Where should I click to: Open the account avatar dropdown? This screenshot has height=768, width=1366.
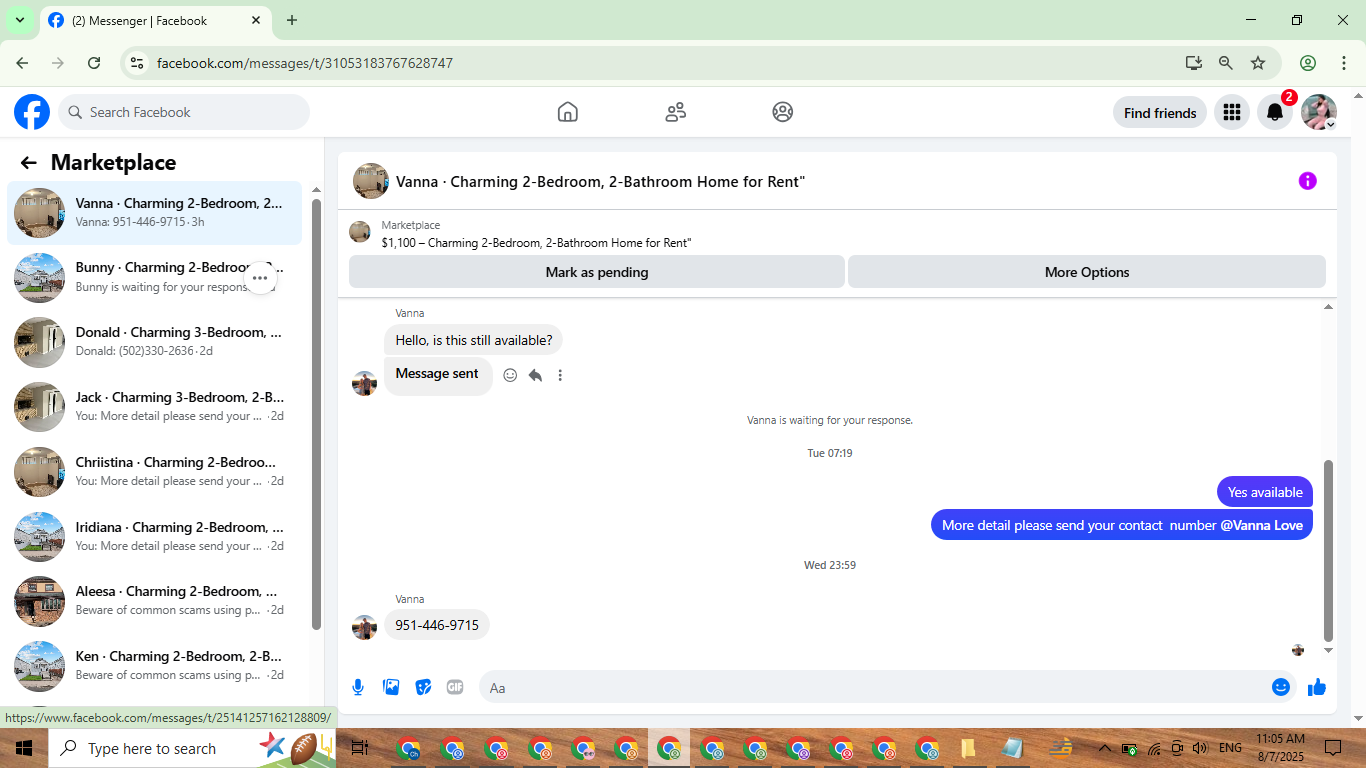(1319, 113)
